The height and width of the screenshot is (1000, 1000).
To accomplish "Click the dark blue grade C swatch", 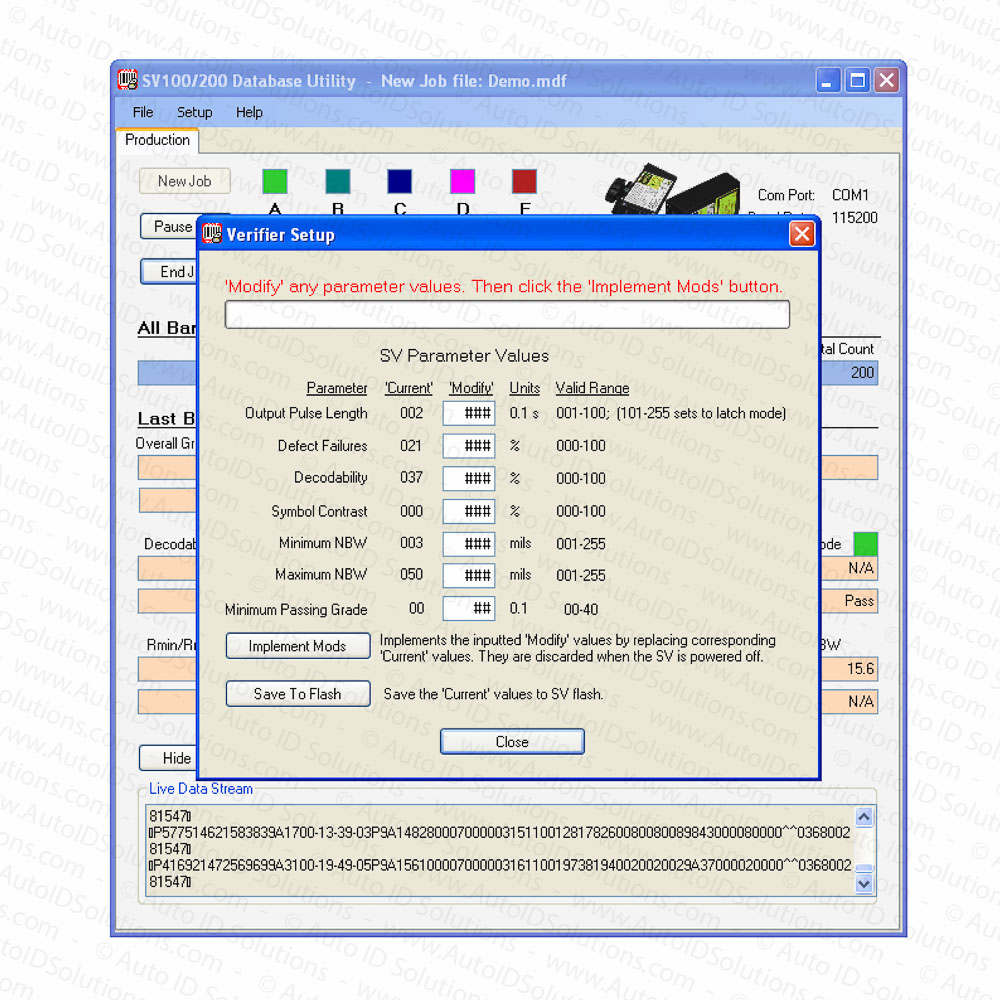I will (x=400, y=181).
